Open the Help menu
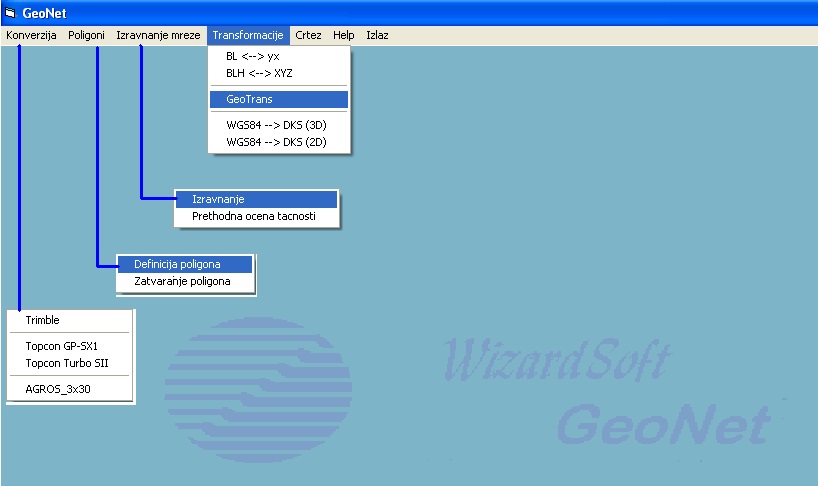This screenshot has width=818, height=486. (x=343, y=35)
